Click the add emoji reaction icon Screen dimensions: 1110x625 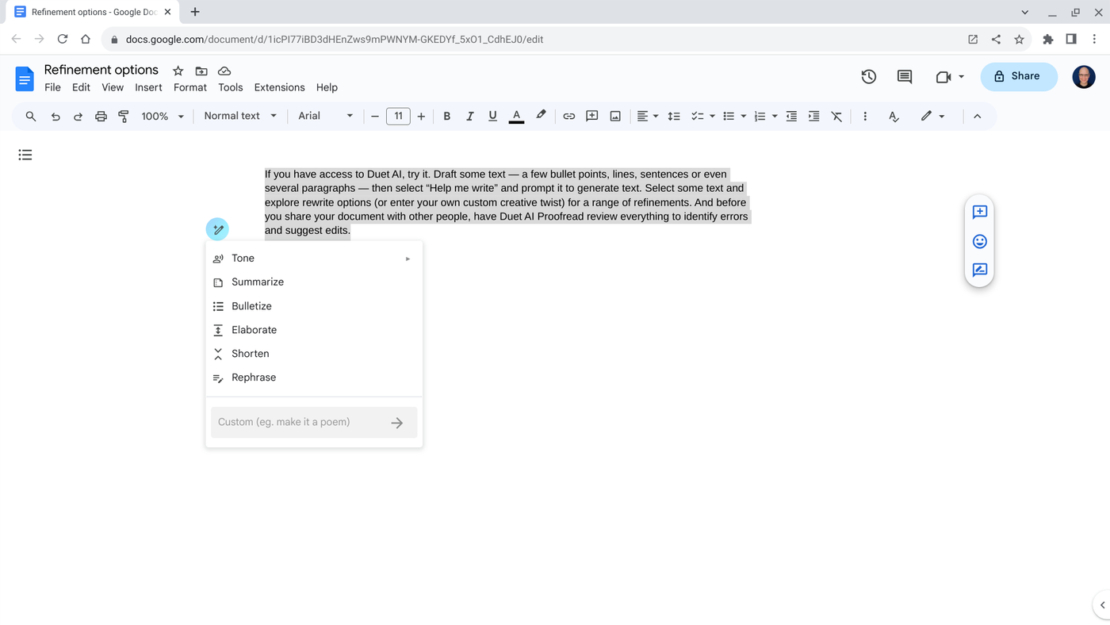click(979, 241)
